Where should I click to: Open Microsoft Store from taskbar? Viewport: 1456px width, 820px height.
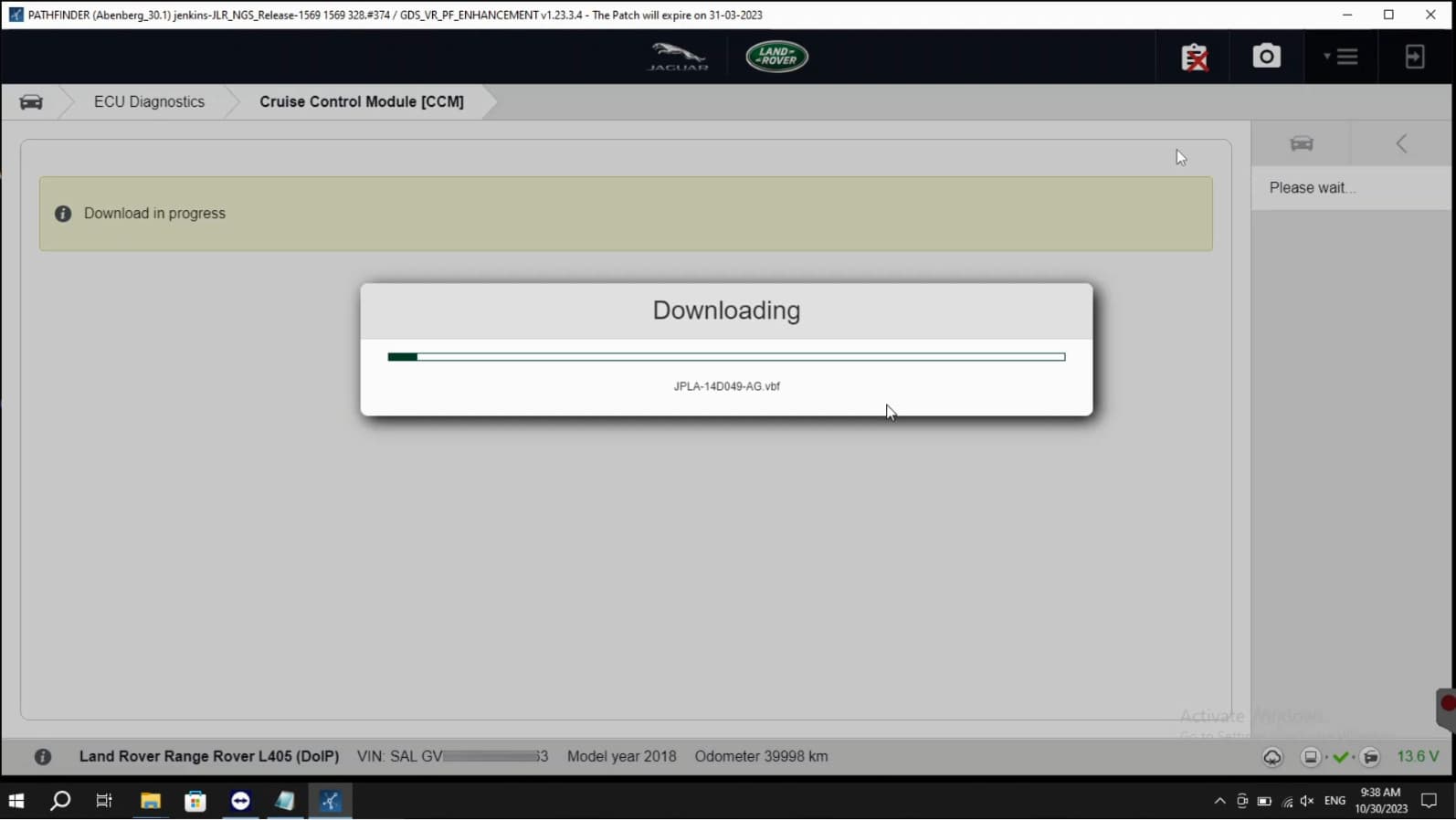click(x=195, y=801)
